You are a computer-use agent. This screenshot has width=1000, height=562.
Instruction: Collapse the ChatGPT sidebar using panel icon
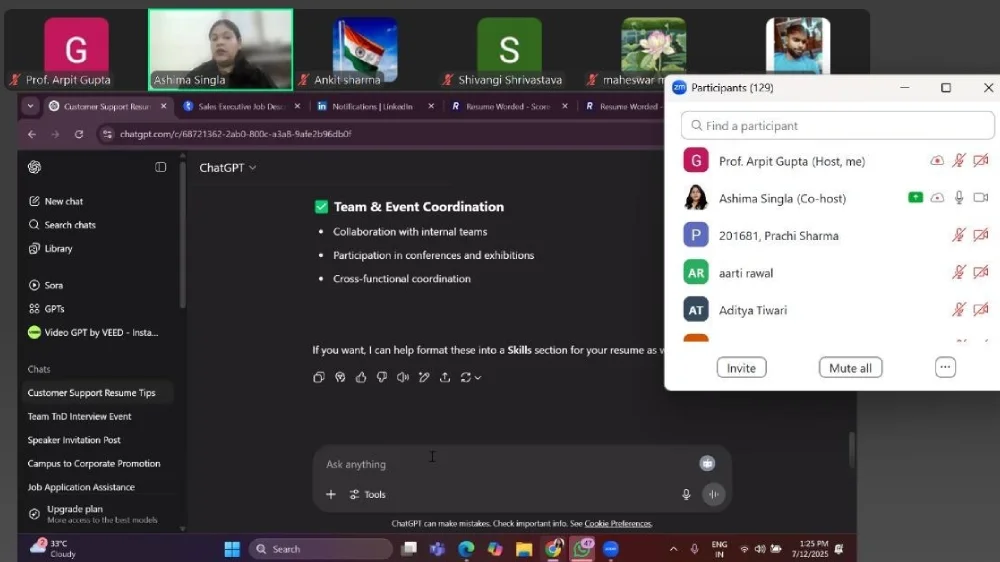click(x=160, y=167)
